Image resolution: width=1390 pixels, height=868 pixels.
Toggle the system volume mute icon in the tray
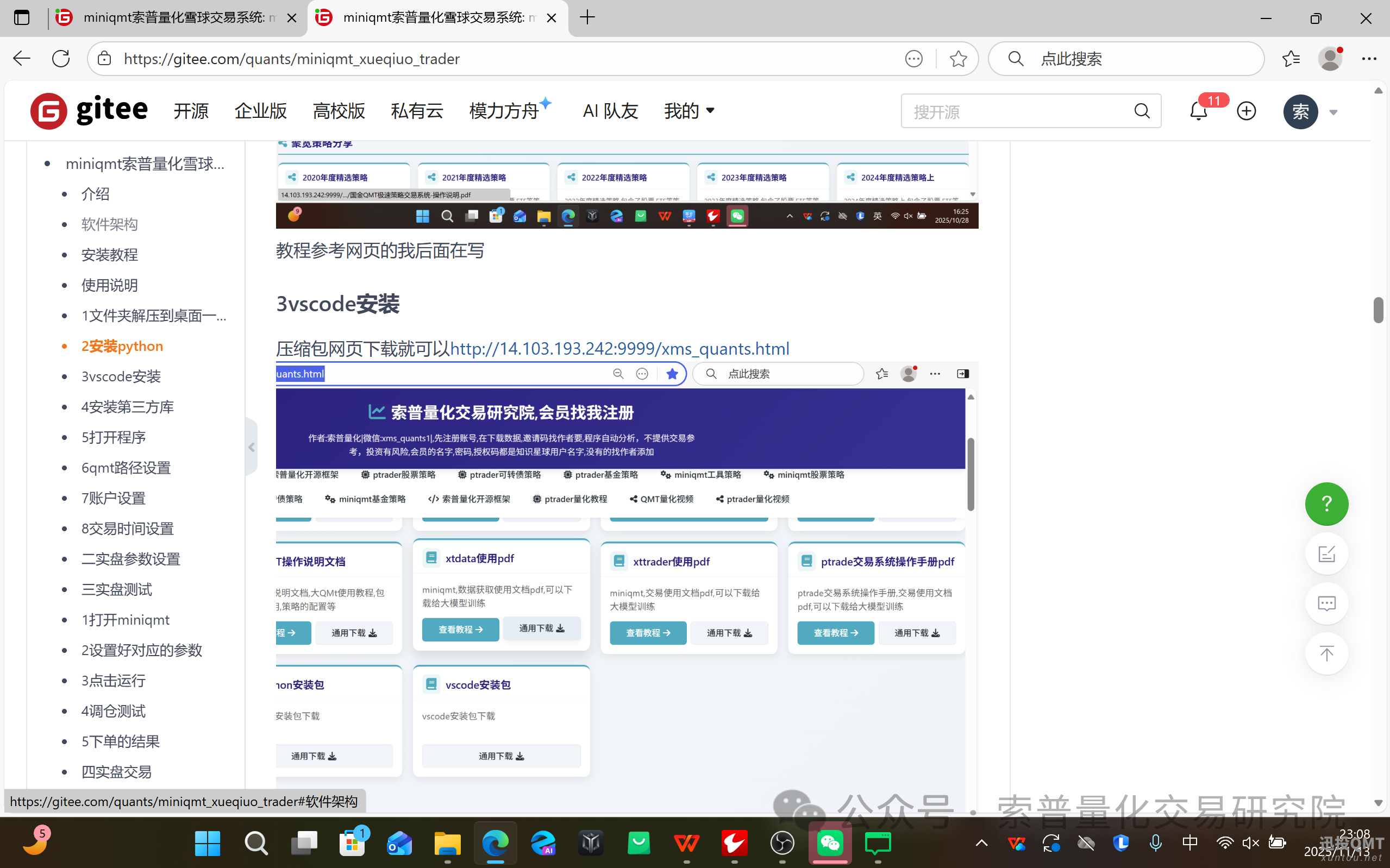coord(1250,842)
